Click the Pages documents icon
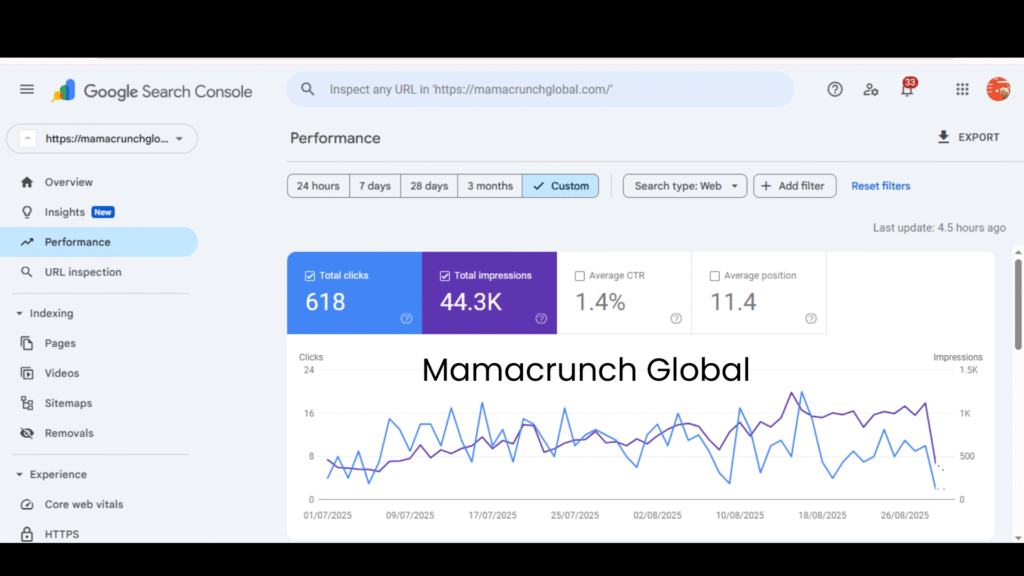Image resolution: width=1024 pixels, height=576 pixels. click(x=27, y=343)
